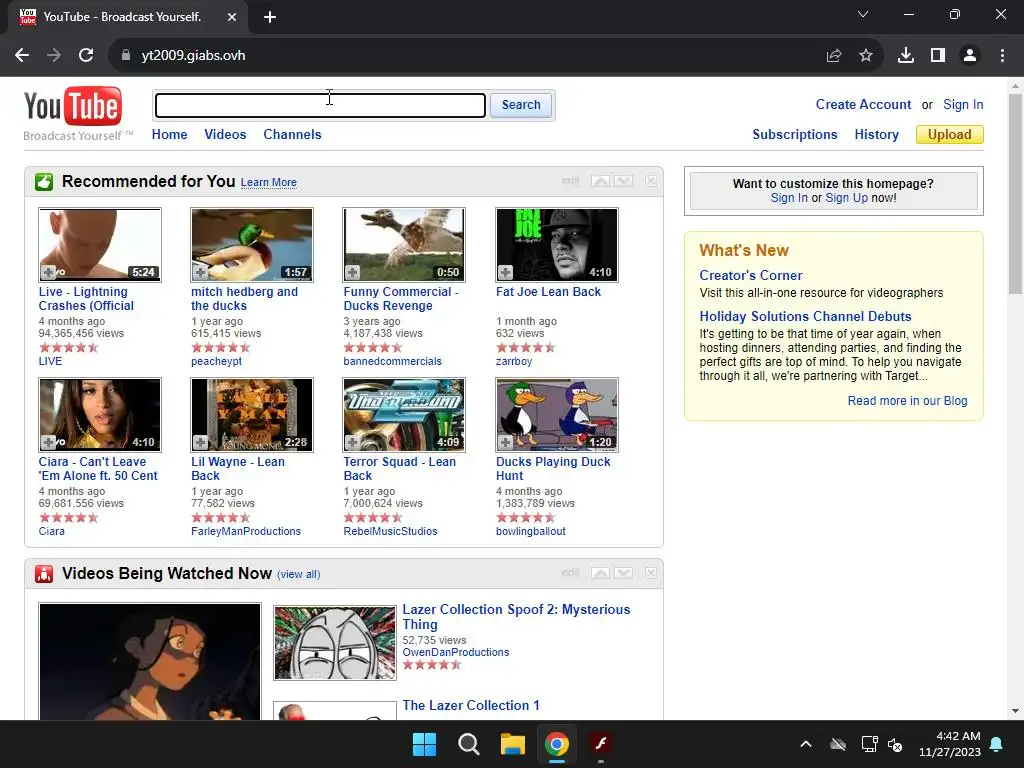Close the Videos Being Watched Now module
This screenshot has height=768, width=1024.
click(x=650, y=573)
